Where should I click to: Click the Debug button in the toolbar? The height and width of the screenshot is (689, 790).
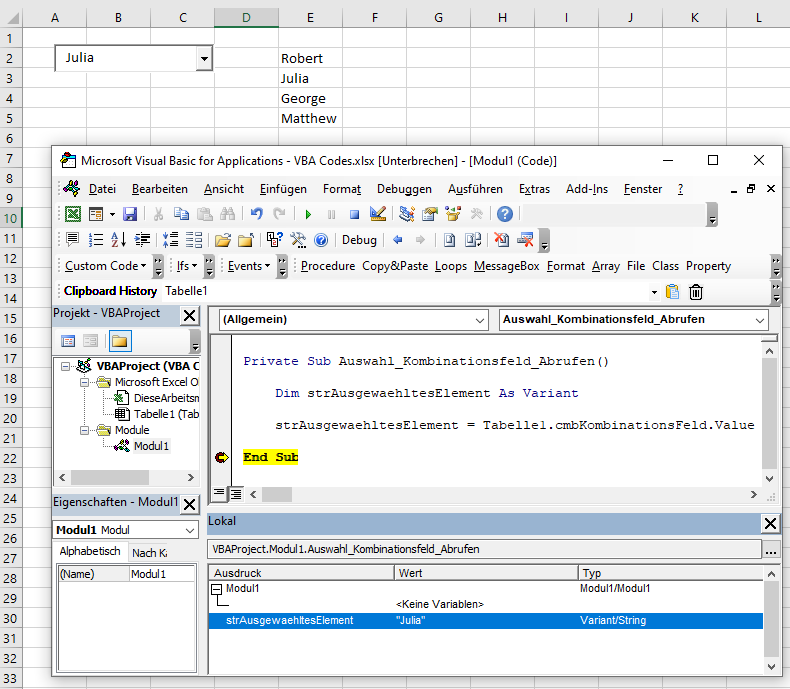click(x=359, y=240)
